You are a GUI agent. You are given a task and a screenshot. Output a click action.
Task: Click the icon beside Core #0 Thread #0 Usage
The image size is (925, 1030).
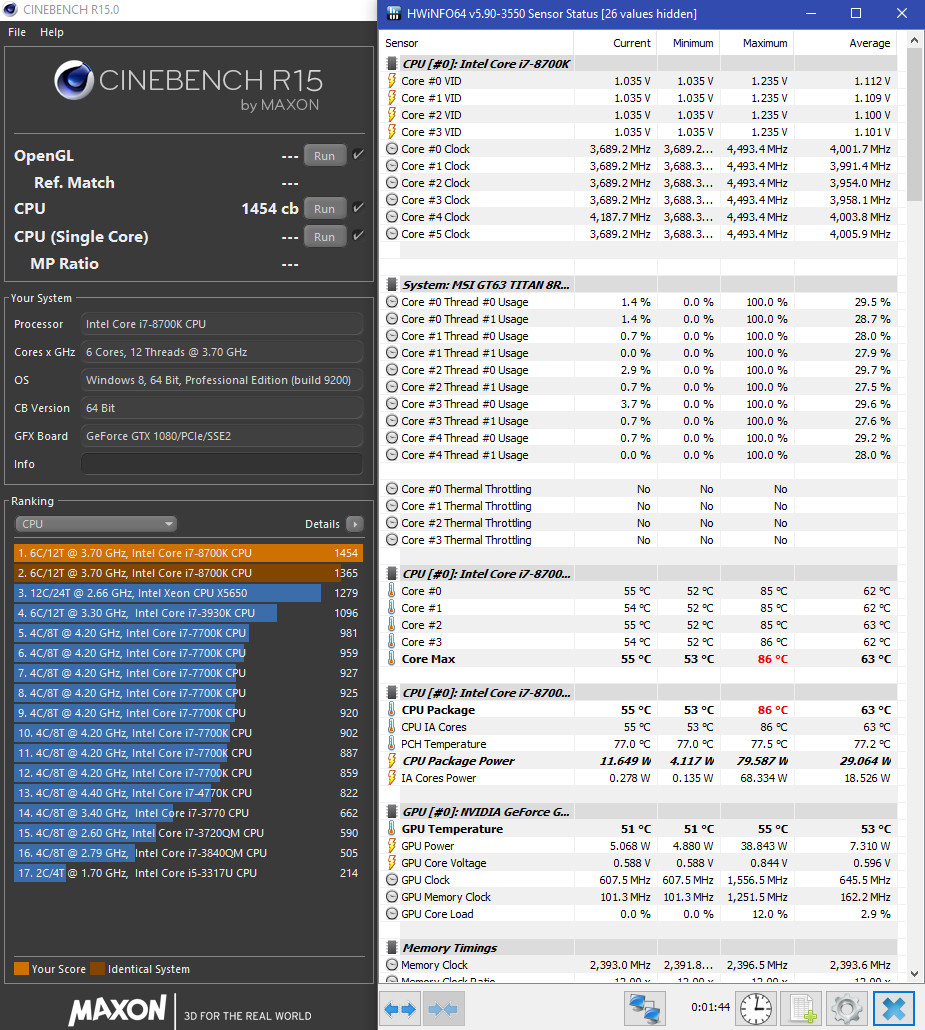[392, 302]
